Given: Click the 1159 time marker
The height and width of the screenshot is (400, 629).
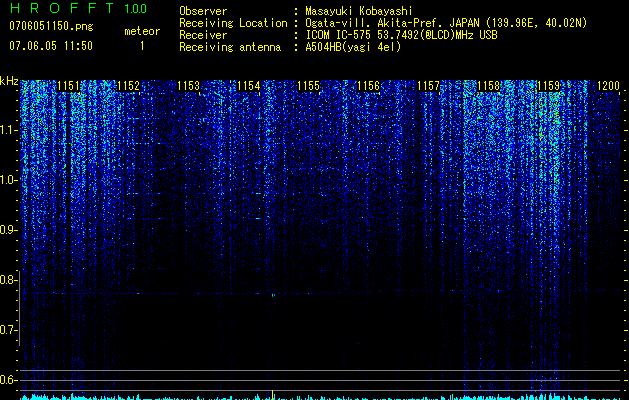Looking at the screenshot, I should 548,85.
